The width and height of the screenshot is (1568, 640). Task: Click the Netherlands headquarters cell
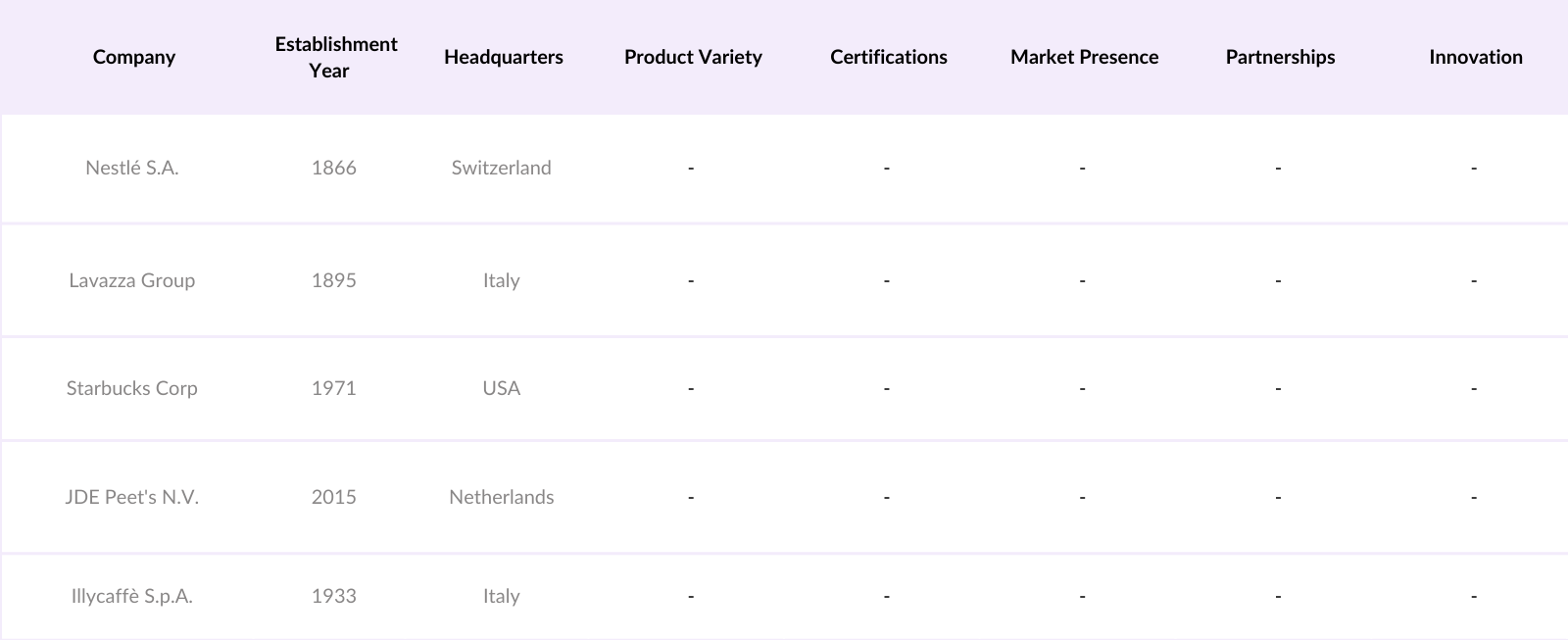501,497
